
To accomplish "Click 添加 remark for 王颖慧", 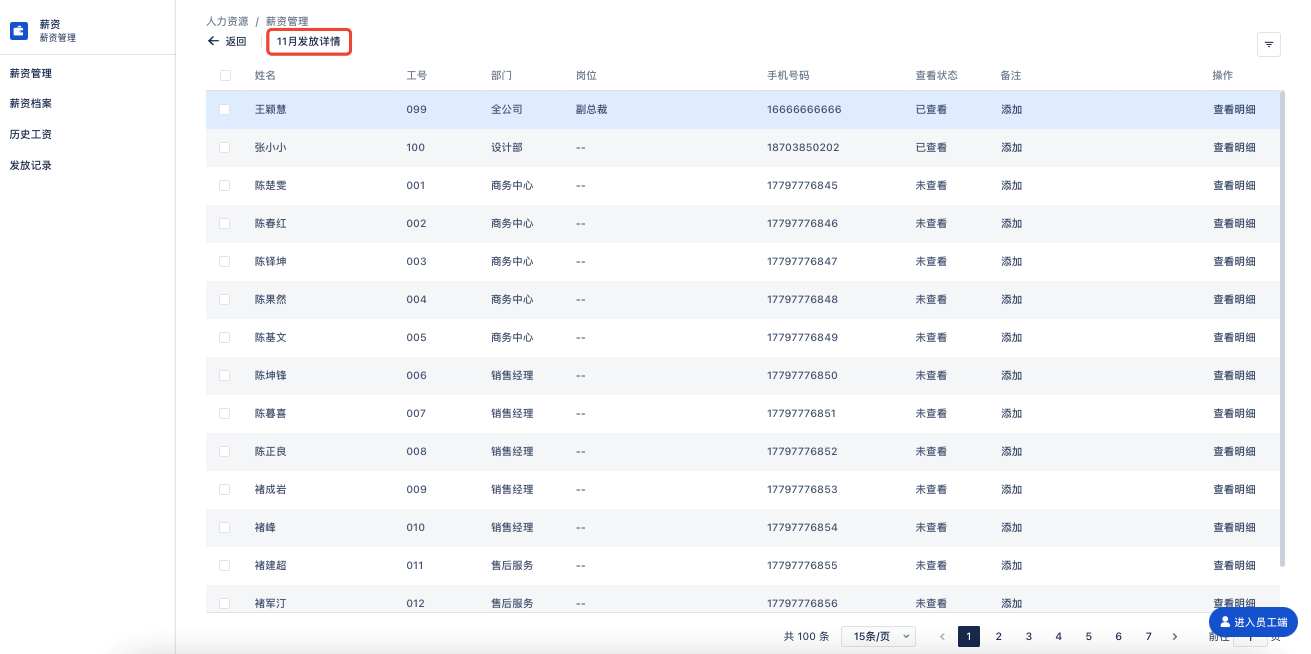I will (1011, 109).
